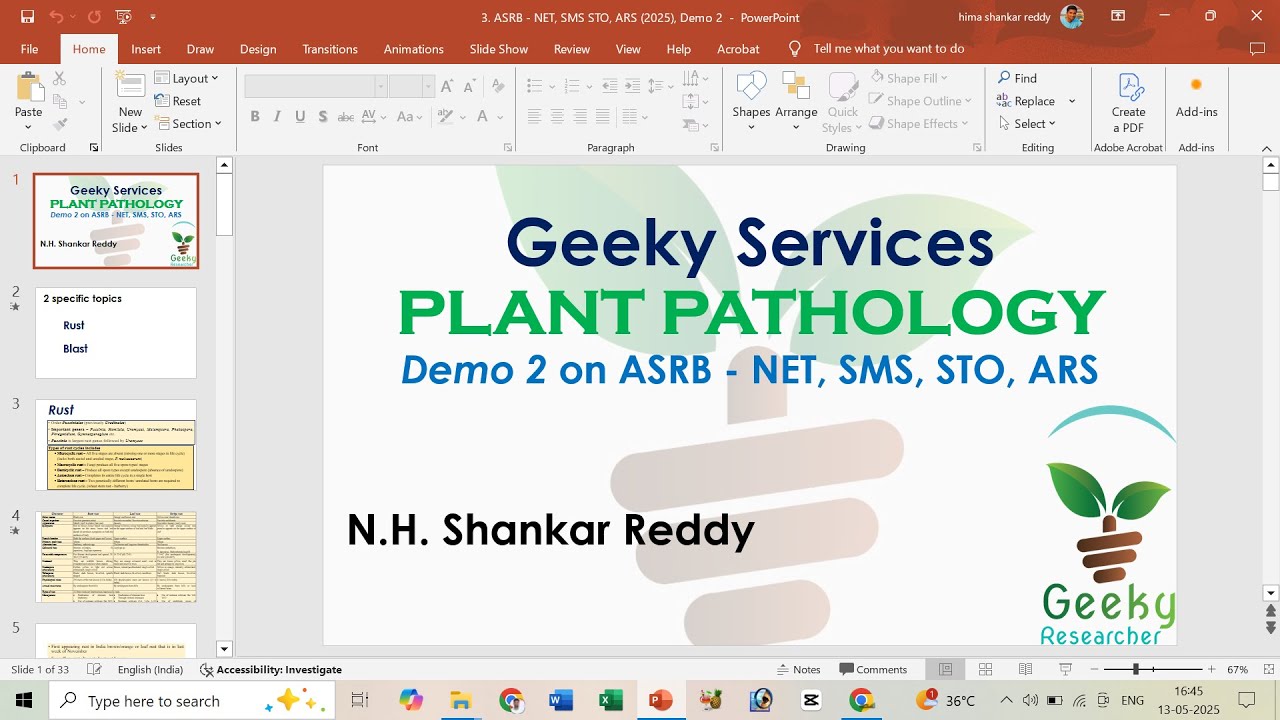
Task: Click the Paragraph dialog launcher arrow
Action: coord(714,148)
